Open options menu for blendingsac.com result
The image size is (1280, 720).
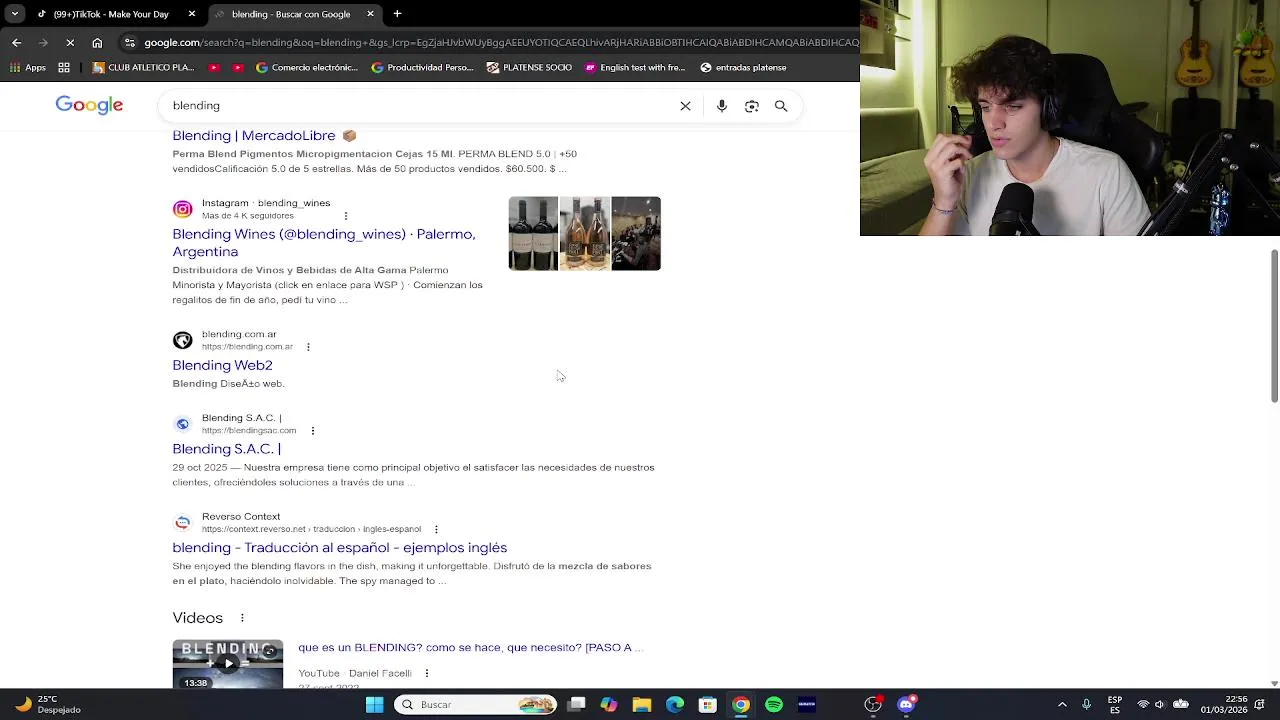click(313, 431)
